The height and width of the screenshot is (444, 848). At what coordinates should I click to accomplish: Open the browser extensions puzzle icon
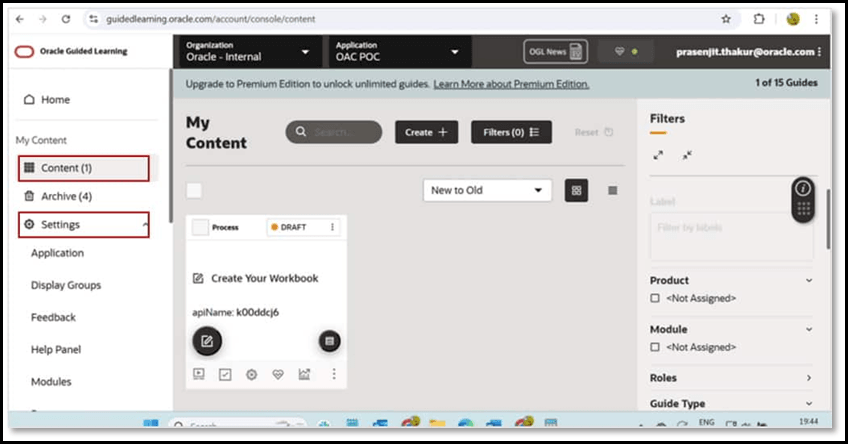(x=759, y=19)
